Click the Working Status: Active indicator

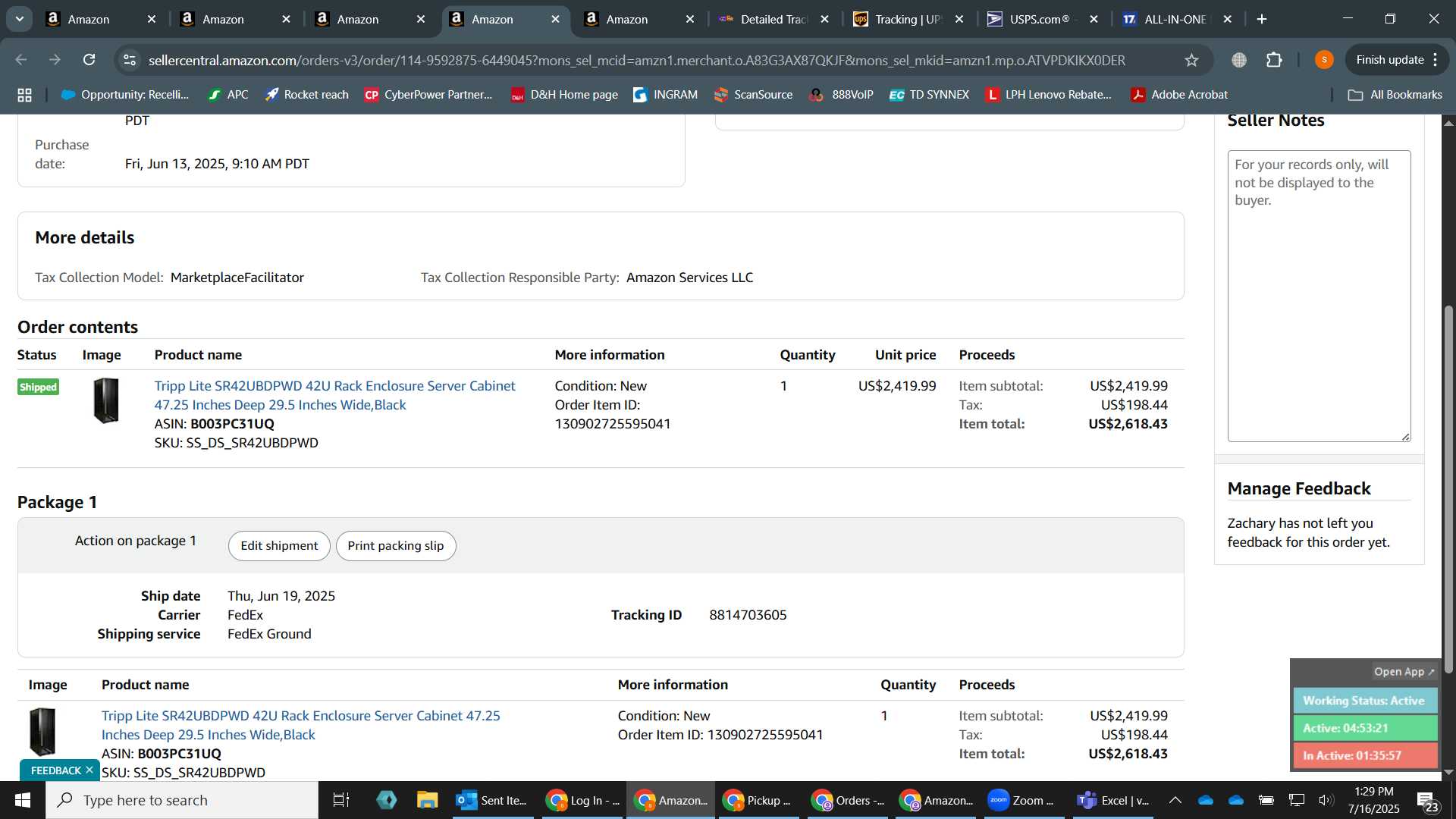pyautogui.click(x=1365, y=701)
